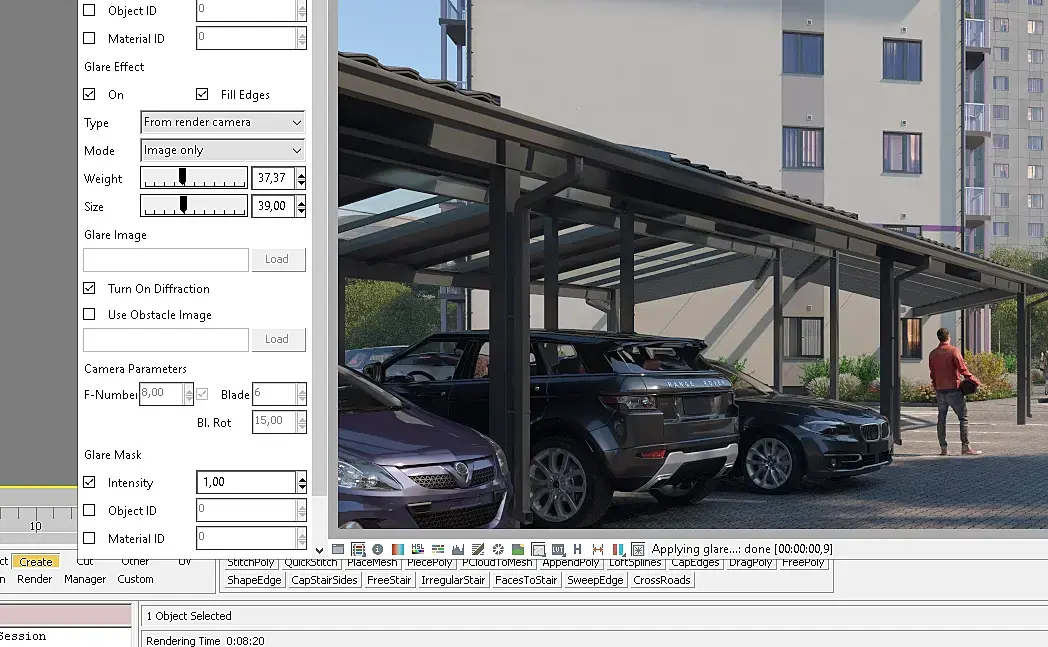The width and height of the screenshot is (1048, 647).
Task: Toggle the Fill Edges checkbox
Action: [x=202, y=94]
